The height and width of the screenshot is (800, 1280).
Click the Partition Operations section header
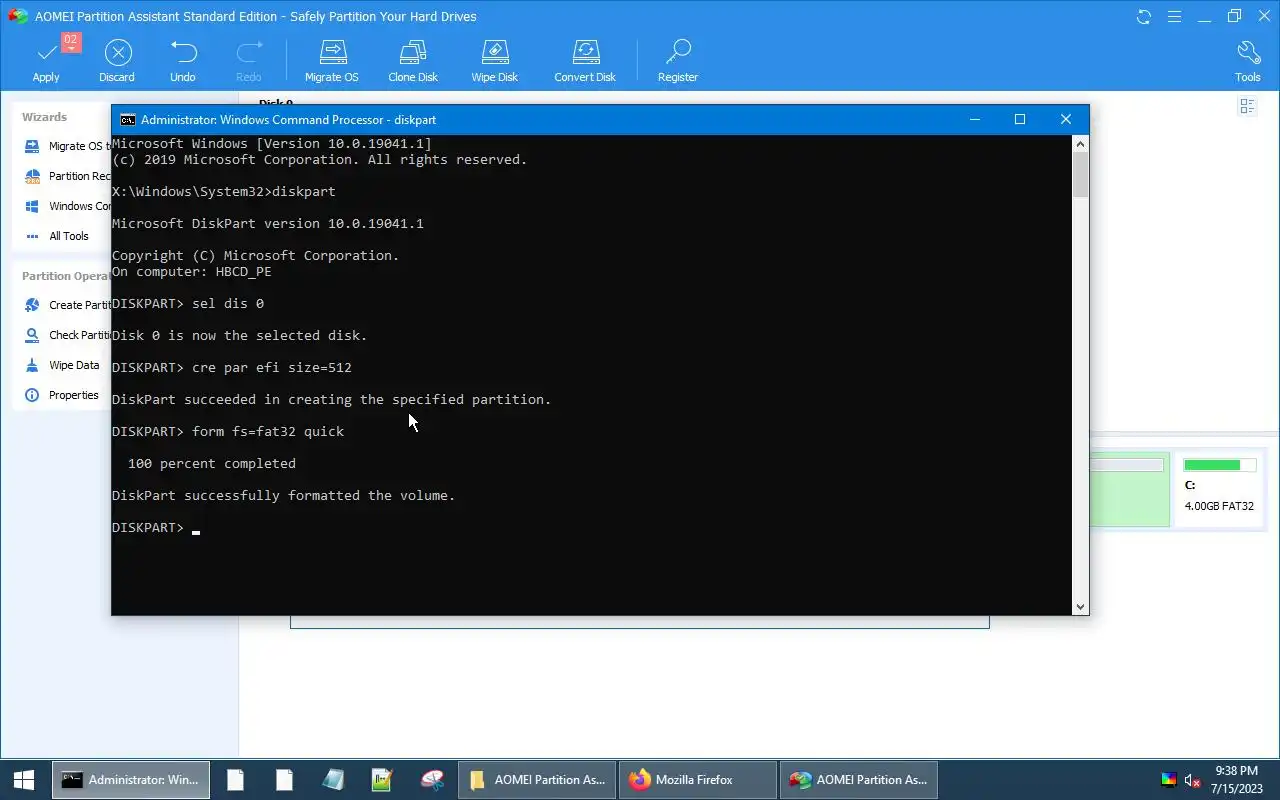(66, 276)
